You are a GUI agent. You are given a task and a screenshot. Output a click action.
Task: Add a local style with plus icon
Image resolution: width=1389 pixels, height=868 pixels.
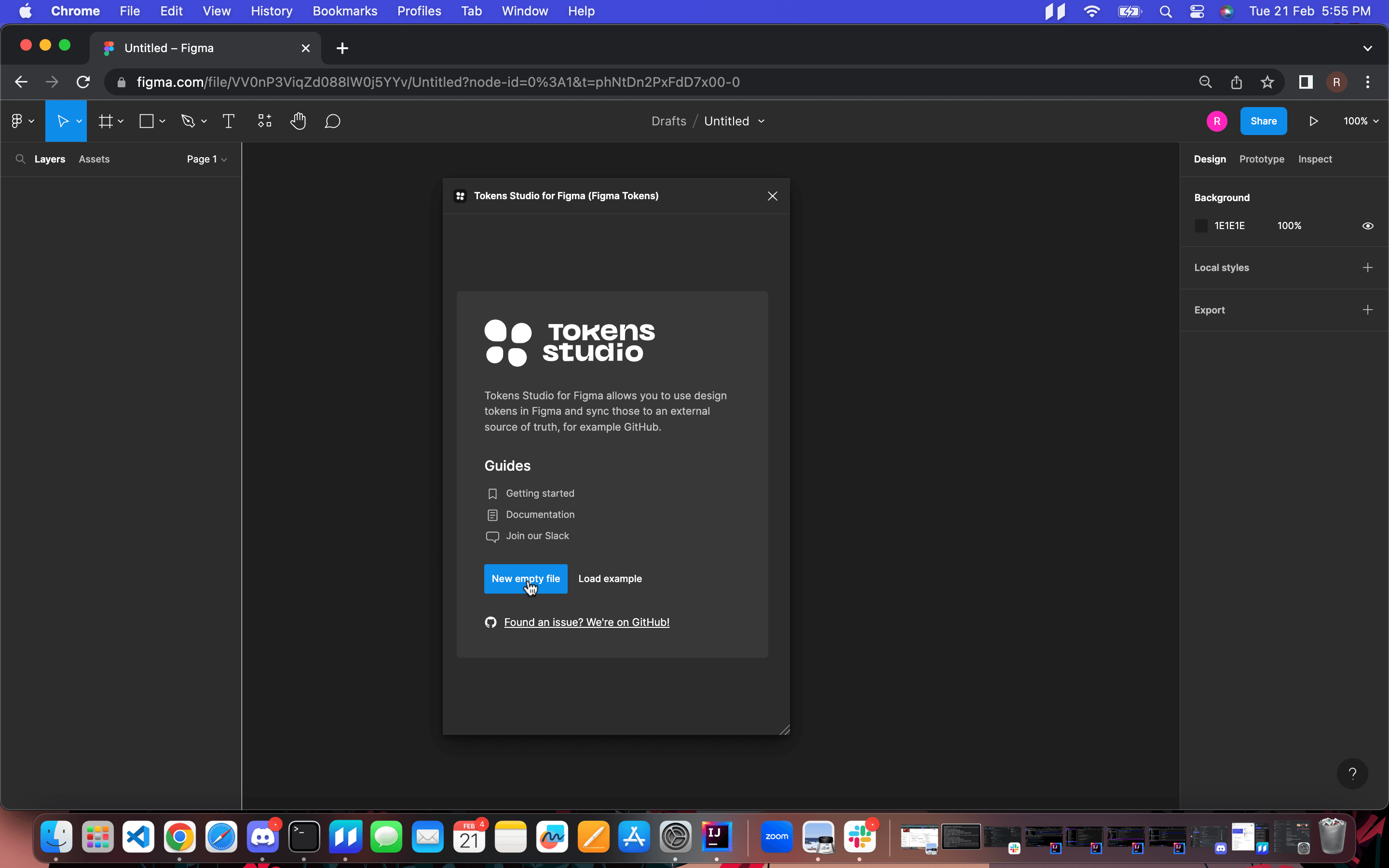coord(1368,268)
